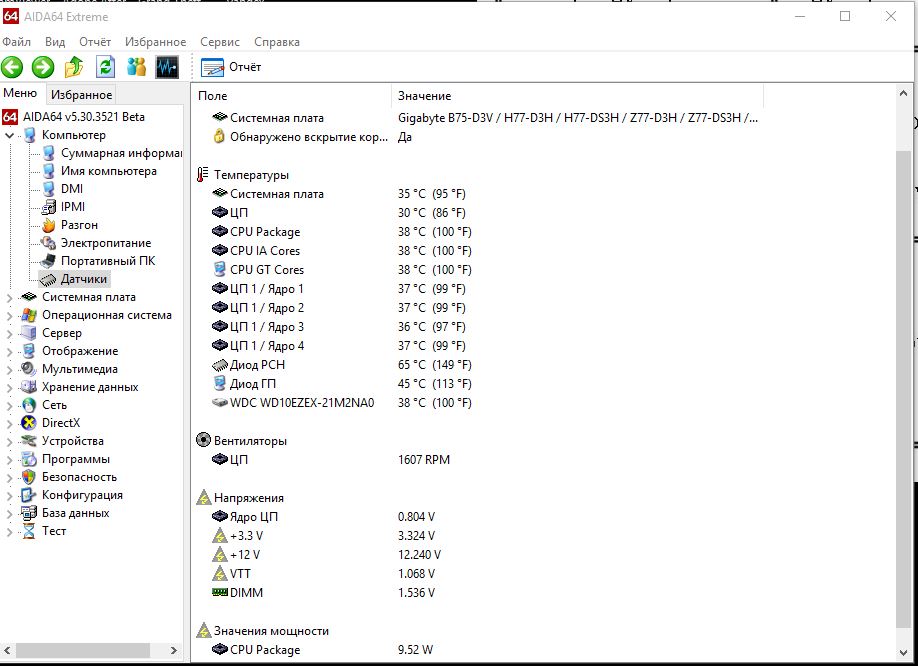Go forward with the green right arrow
Viewport: 918px width, 666px height.
(x=43, y=67)
